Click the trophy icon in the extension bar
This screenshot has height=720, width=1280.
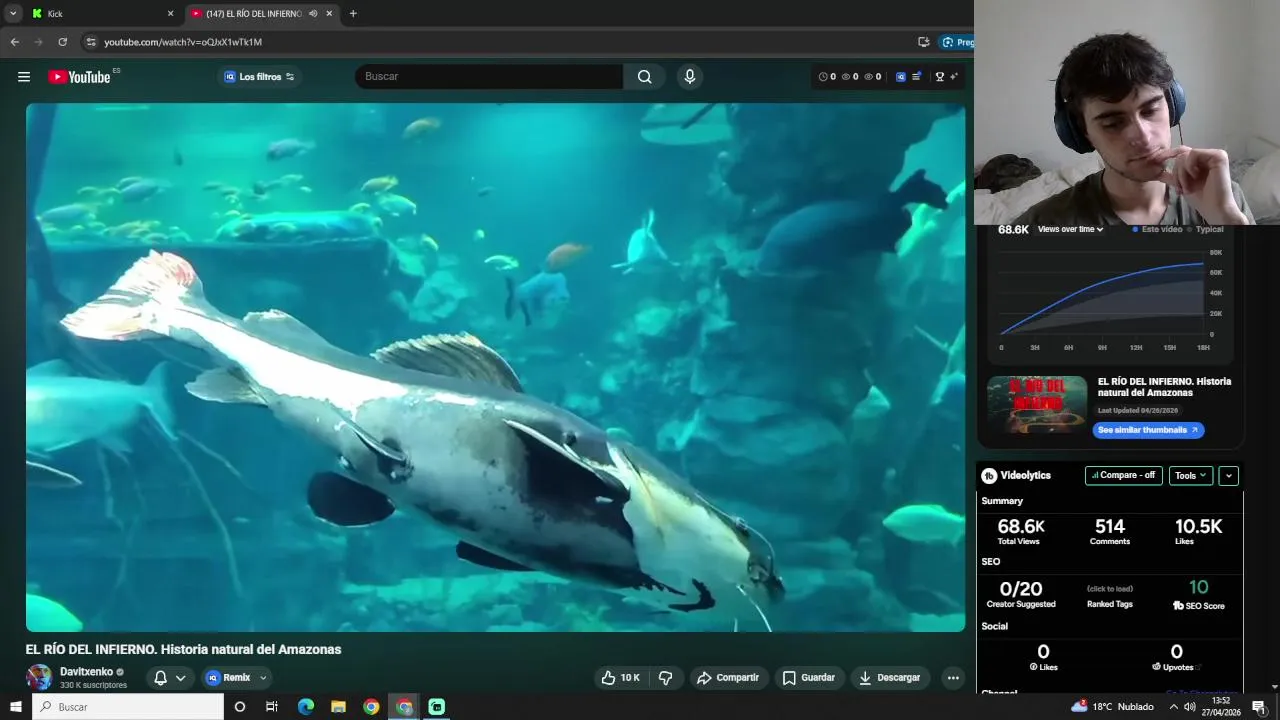click(x=939, y=77)
